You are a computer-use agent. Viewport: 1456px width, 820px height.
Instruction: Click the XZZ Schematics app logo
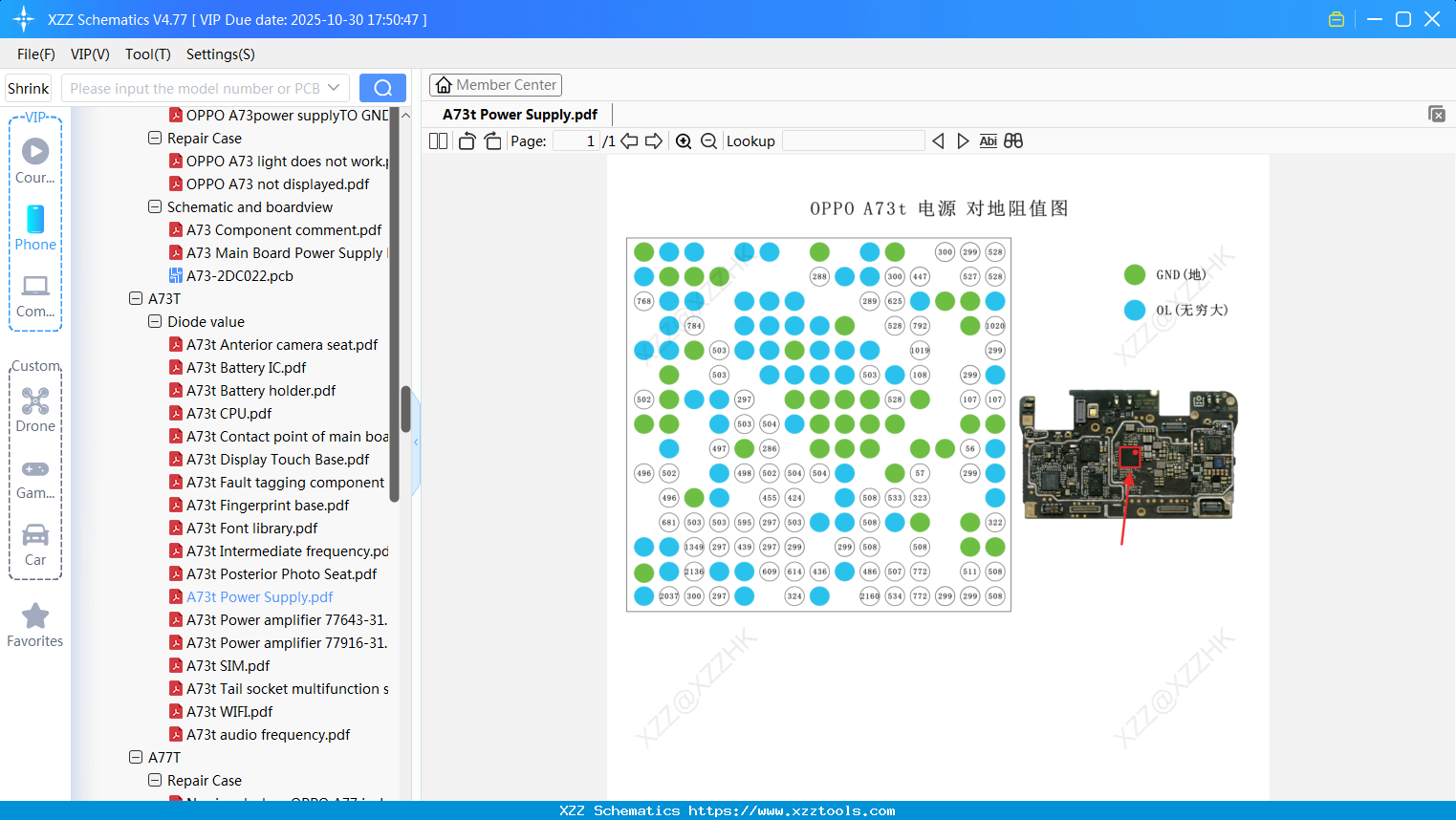(x=24, y=19)
